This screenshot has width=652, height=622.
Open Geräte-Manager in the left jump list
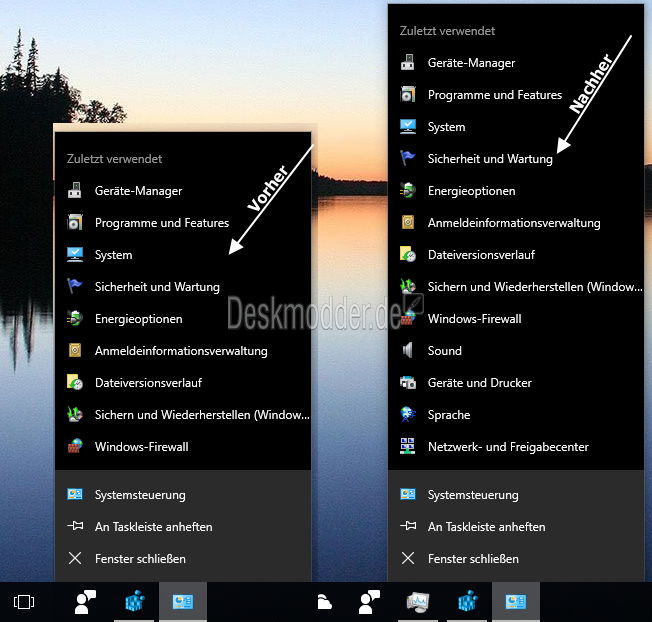(138, 191)
